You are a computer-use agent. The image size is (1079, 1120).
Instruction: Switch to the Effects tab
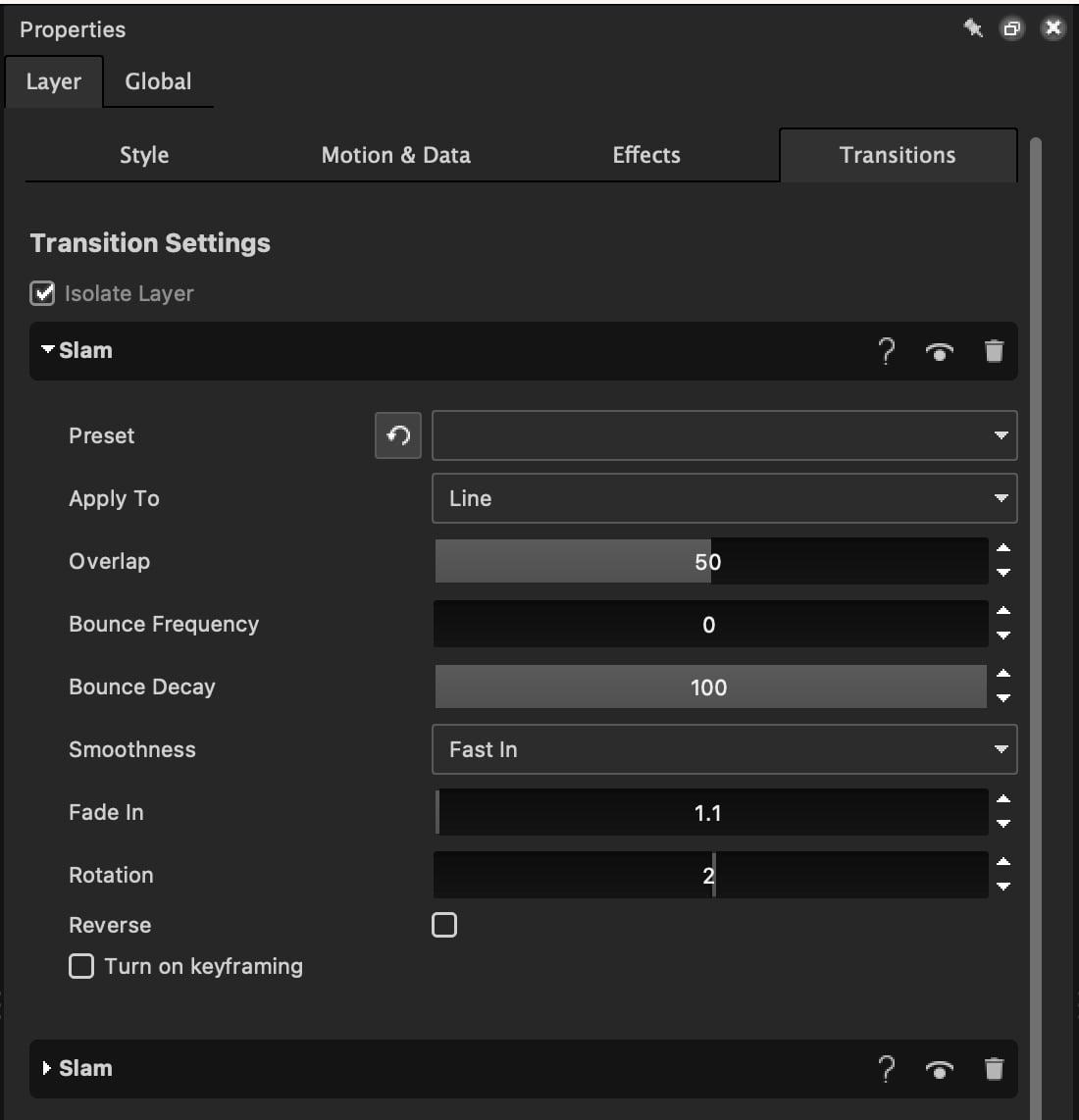coord(646,155)
